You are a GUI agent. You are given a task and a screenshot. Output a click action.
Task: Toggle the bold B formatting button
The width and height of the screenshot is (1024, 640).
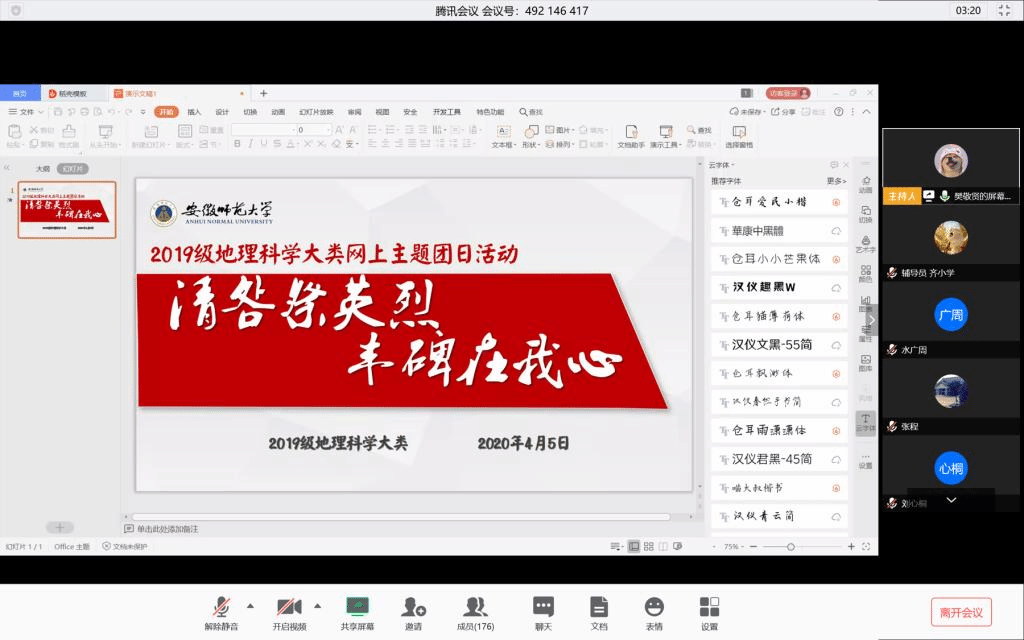(237, 144)
